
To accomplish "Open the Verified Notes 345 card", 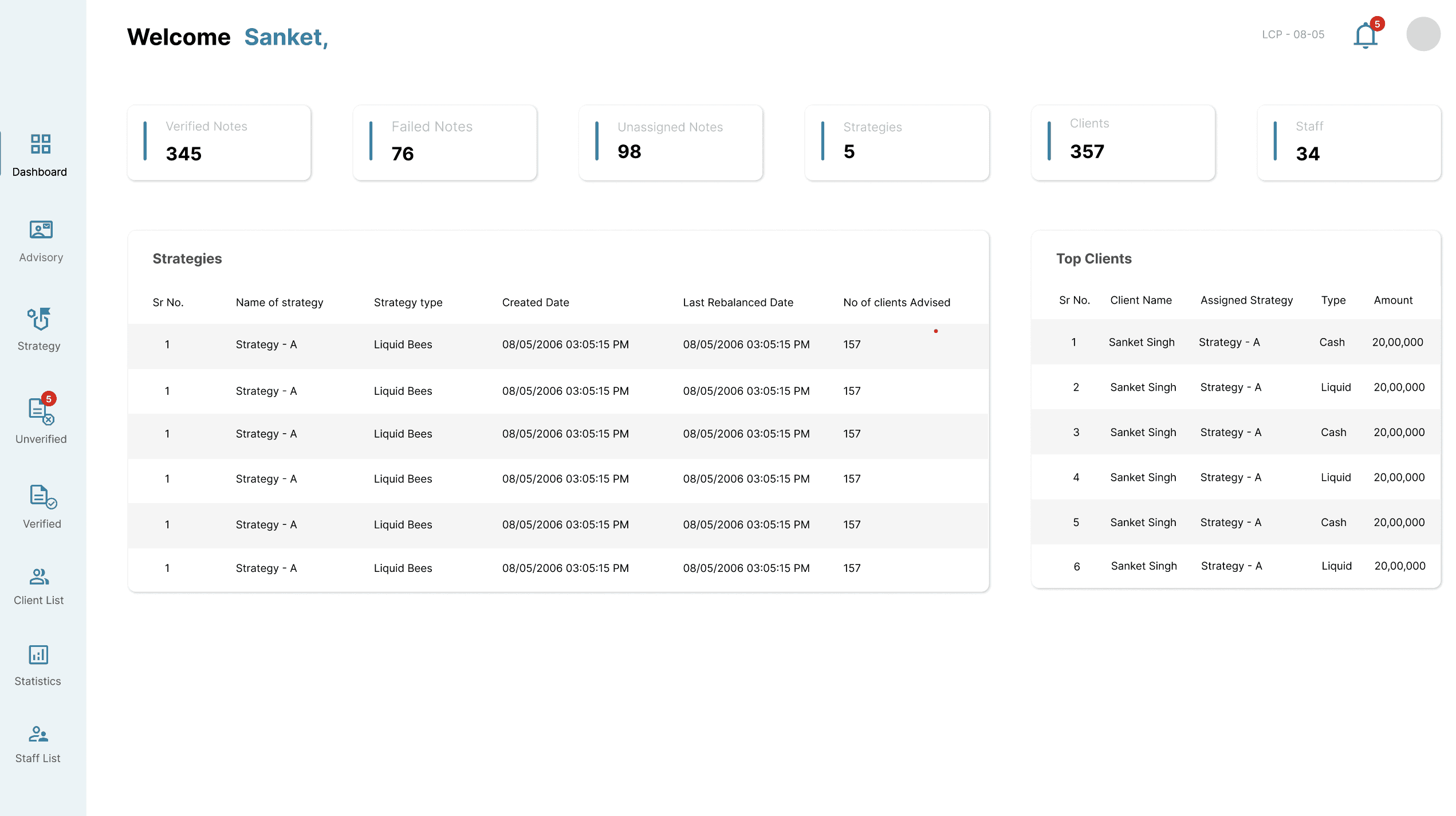I will [219, 143].
